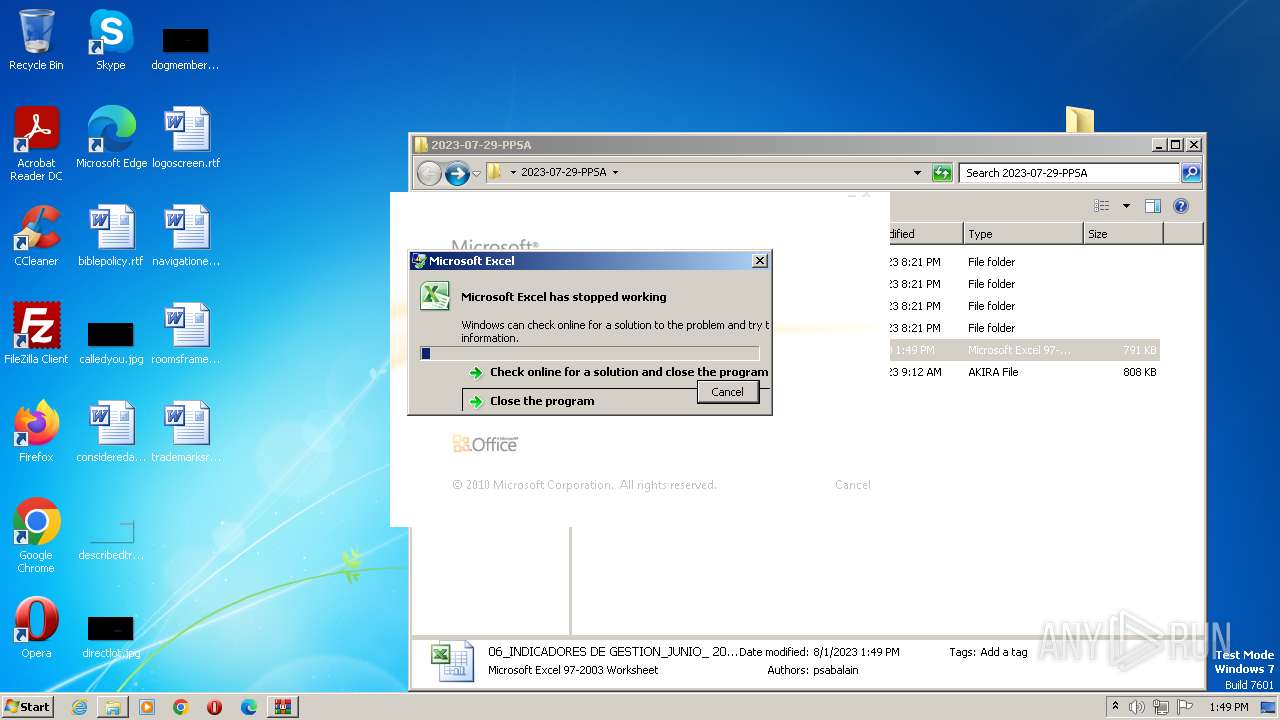Screen dimensions: 1280x720
Task: Expand the 2023-07-29-PPSA breadcrumb arrow
Action: [x=615, y=173]
